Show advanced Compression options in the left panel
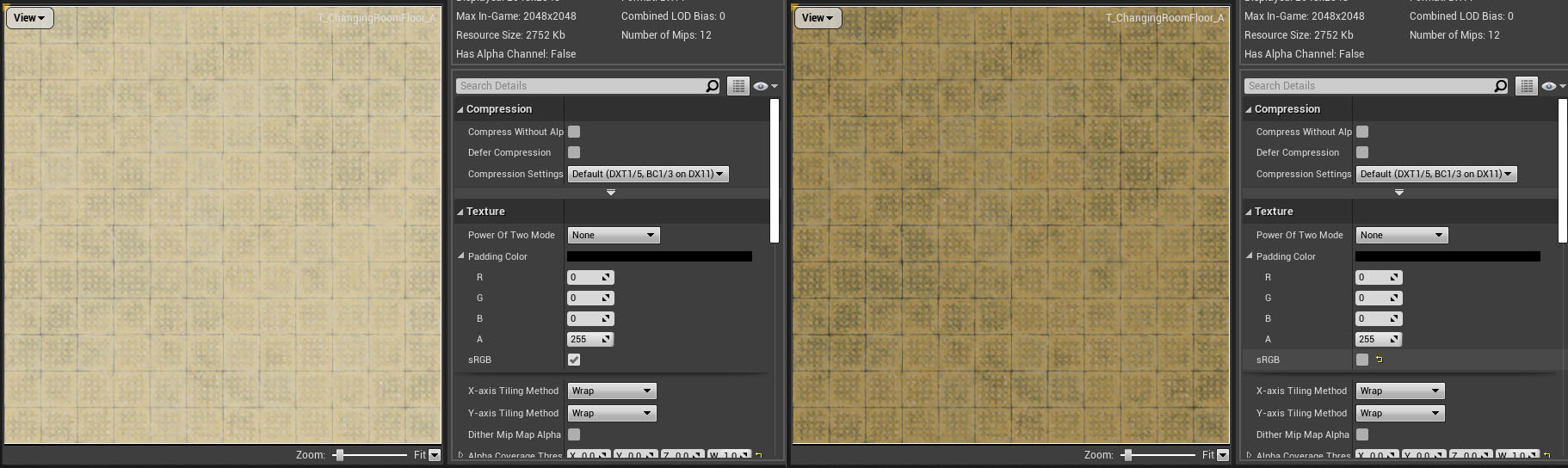The width and height of the screenshot is (1568, 468). coord(611,193)
